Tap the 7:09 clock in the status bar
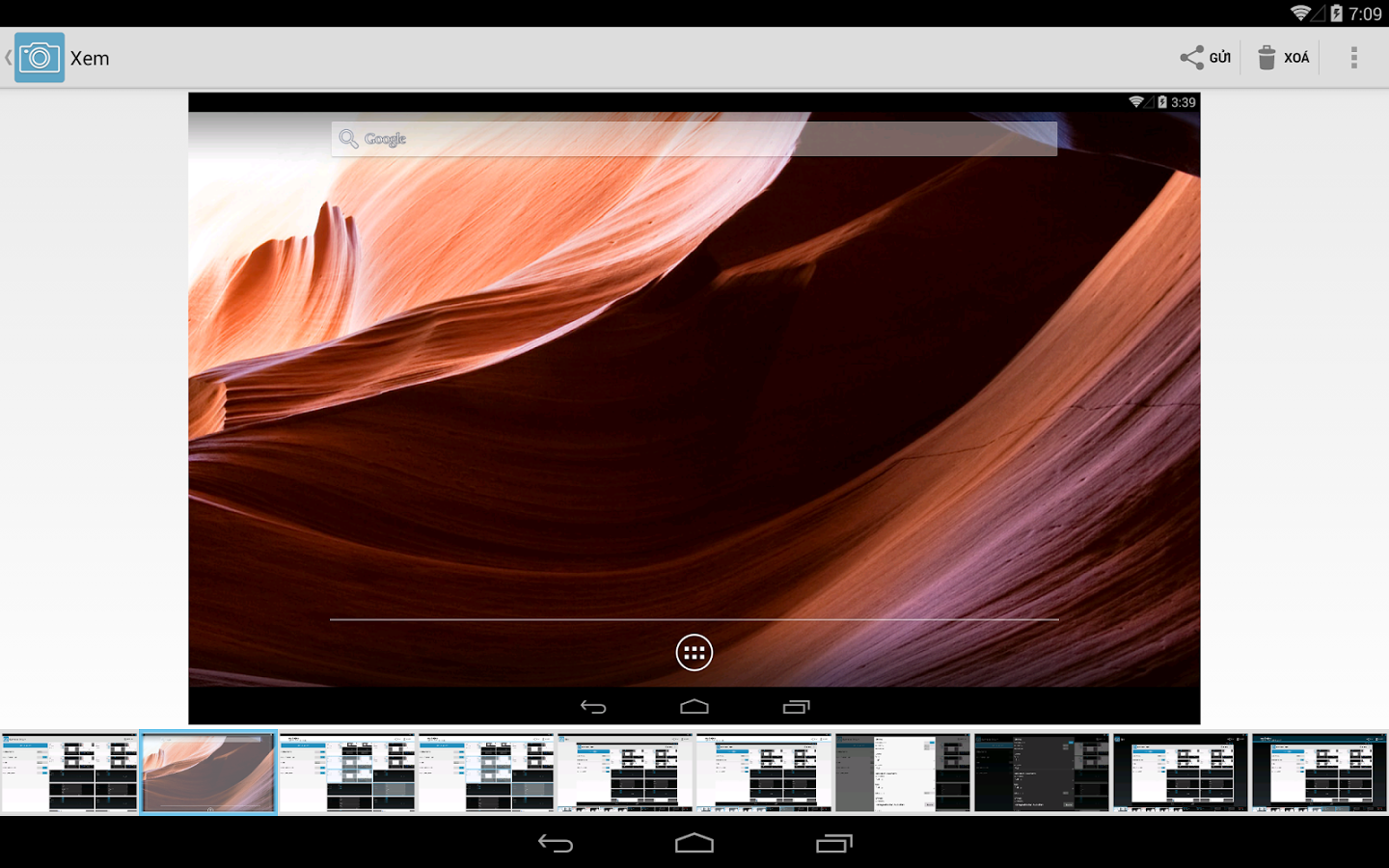Image resolution: width=1389 pixels, height=868 pixels. click(1365, 14)
